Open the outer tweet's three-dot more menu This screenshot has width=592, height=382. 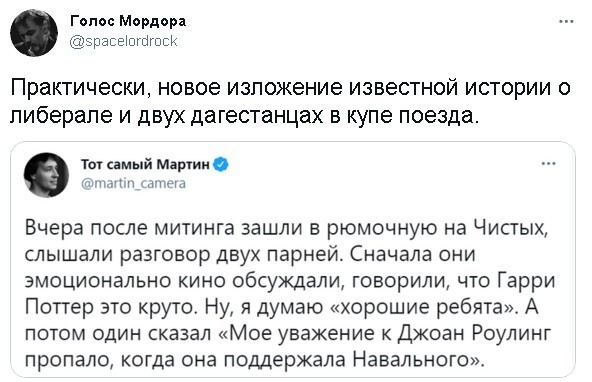566,22
